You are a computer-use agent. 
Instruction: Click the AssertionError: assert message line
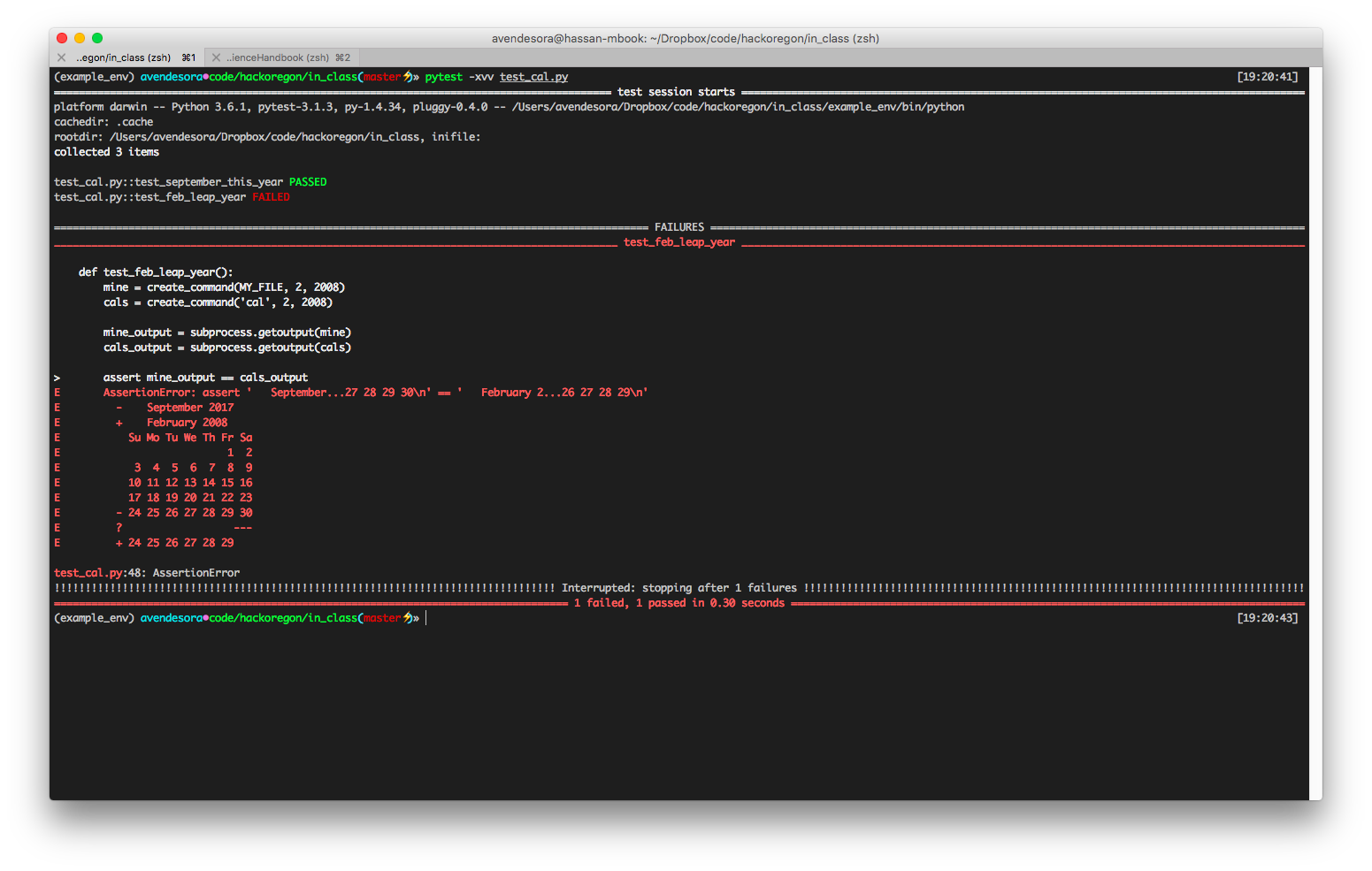[375, 393]
